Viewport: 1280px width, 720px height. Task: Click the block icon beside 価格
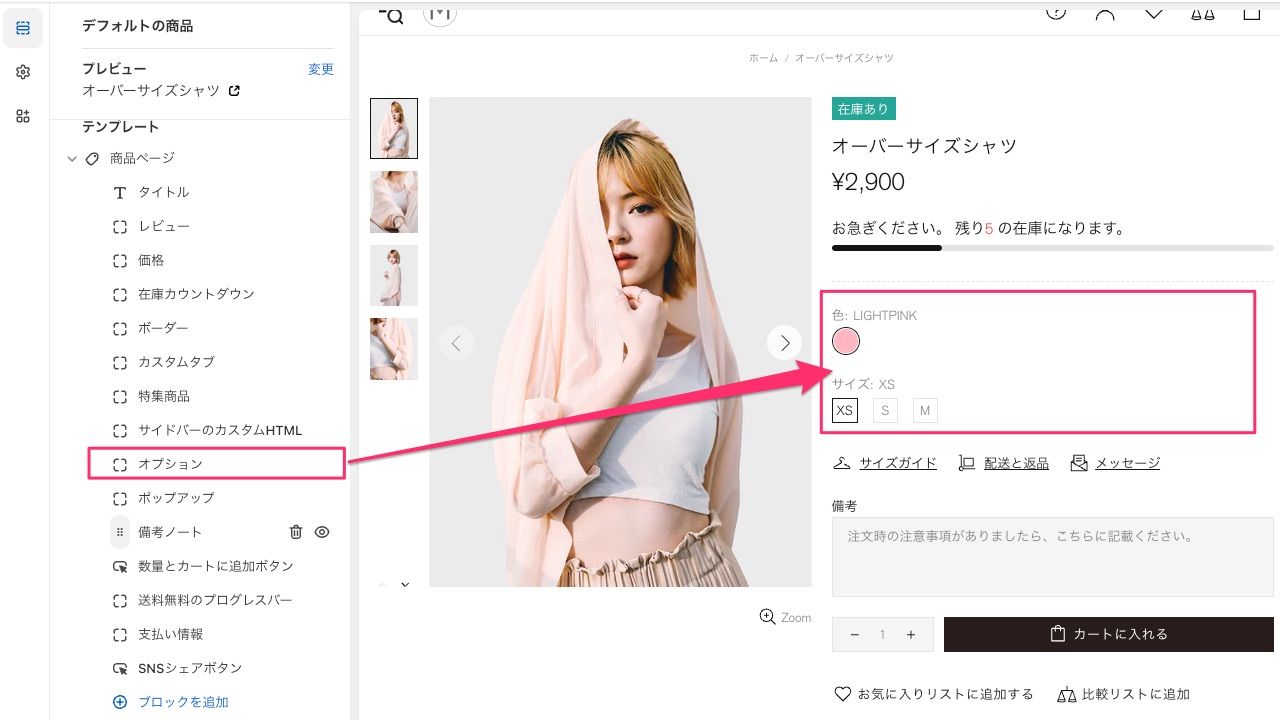pyautogui.click(x=120, y=260)
